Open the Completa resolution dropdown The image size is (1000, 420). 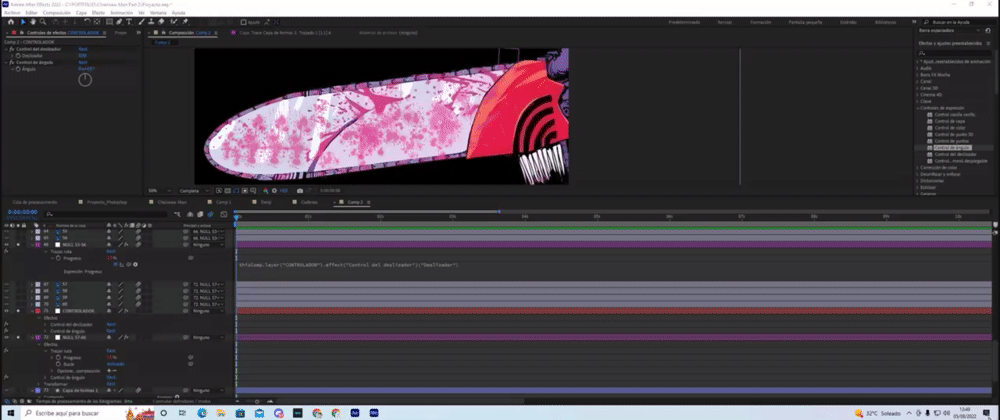193,191
